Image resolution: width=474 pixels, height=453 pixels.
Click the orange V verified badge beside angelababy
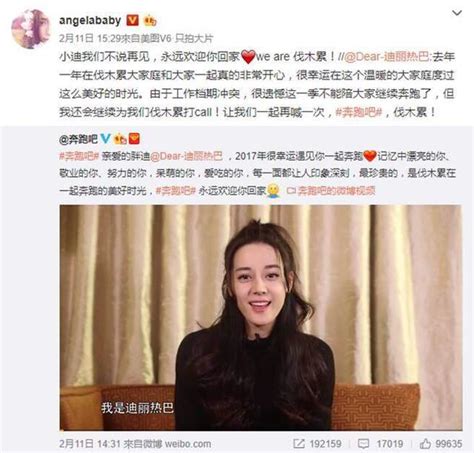click(x=132, y=21)
